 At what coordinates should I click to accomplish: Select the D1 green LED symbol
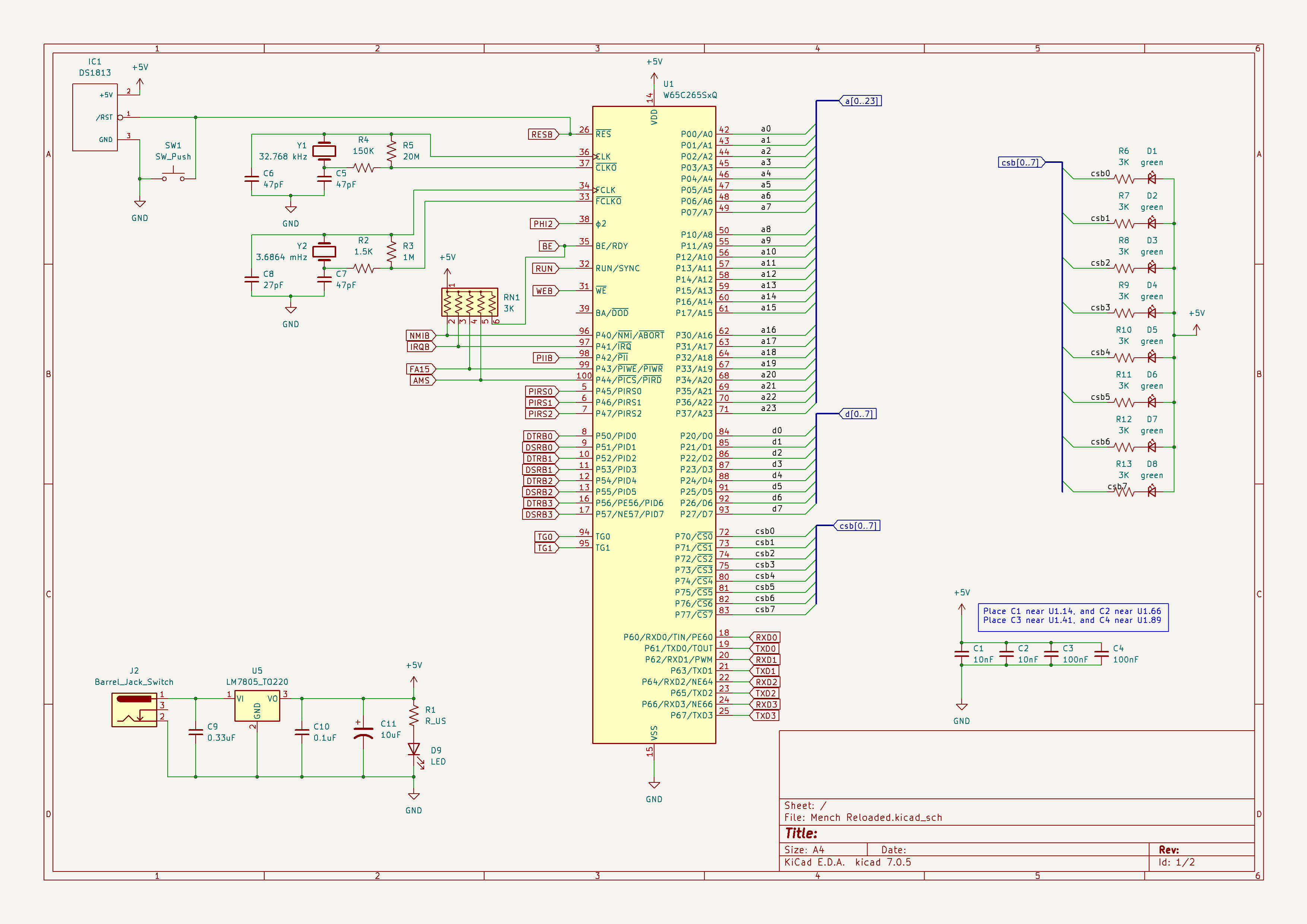click(1152, 179)
